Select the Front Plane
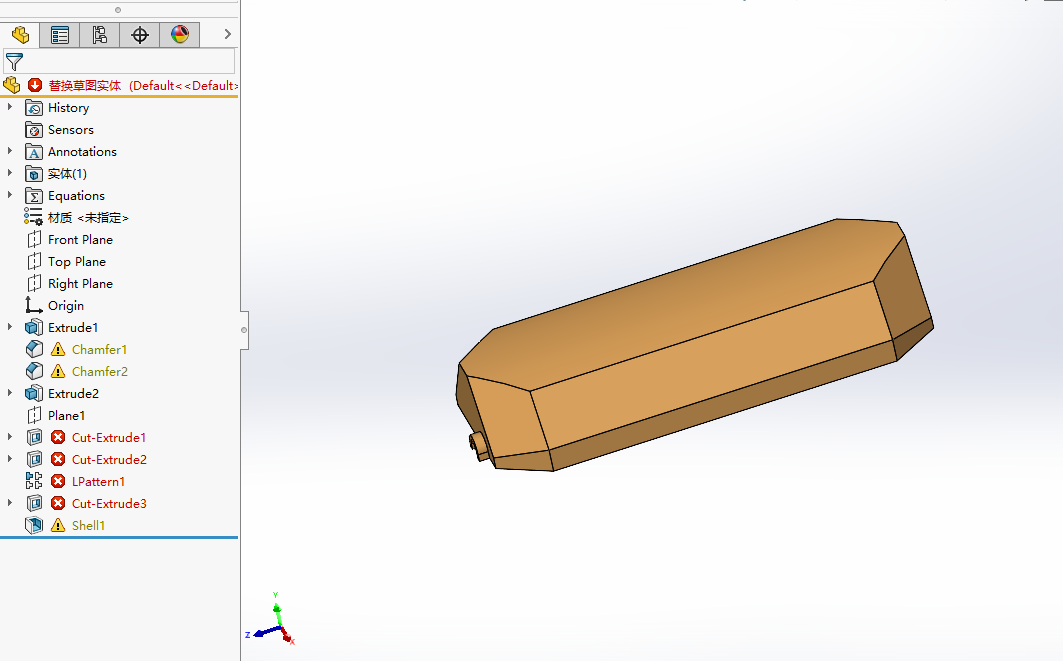Image resolution: width=1063 pixels, height=661 pixels. point(80,240)
